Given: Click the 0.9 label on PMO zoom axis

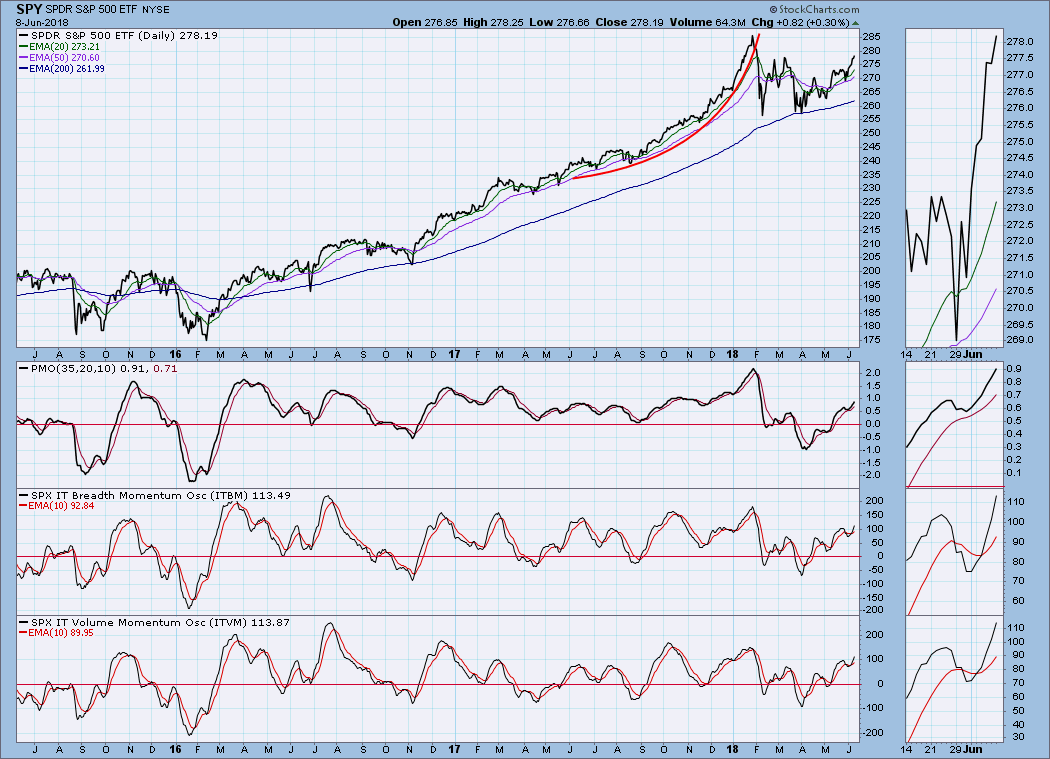Looking at the screenshot, I should coord(1013,369).
